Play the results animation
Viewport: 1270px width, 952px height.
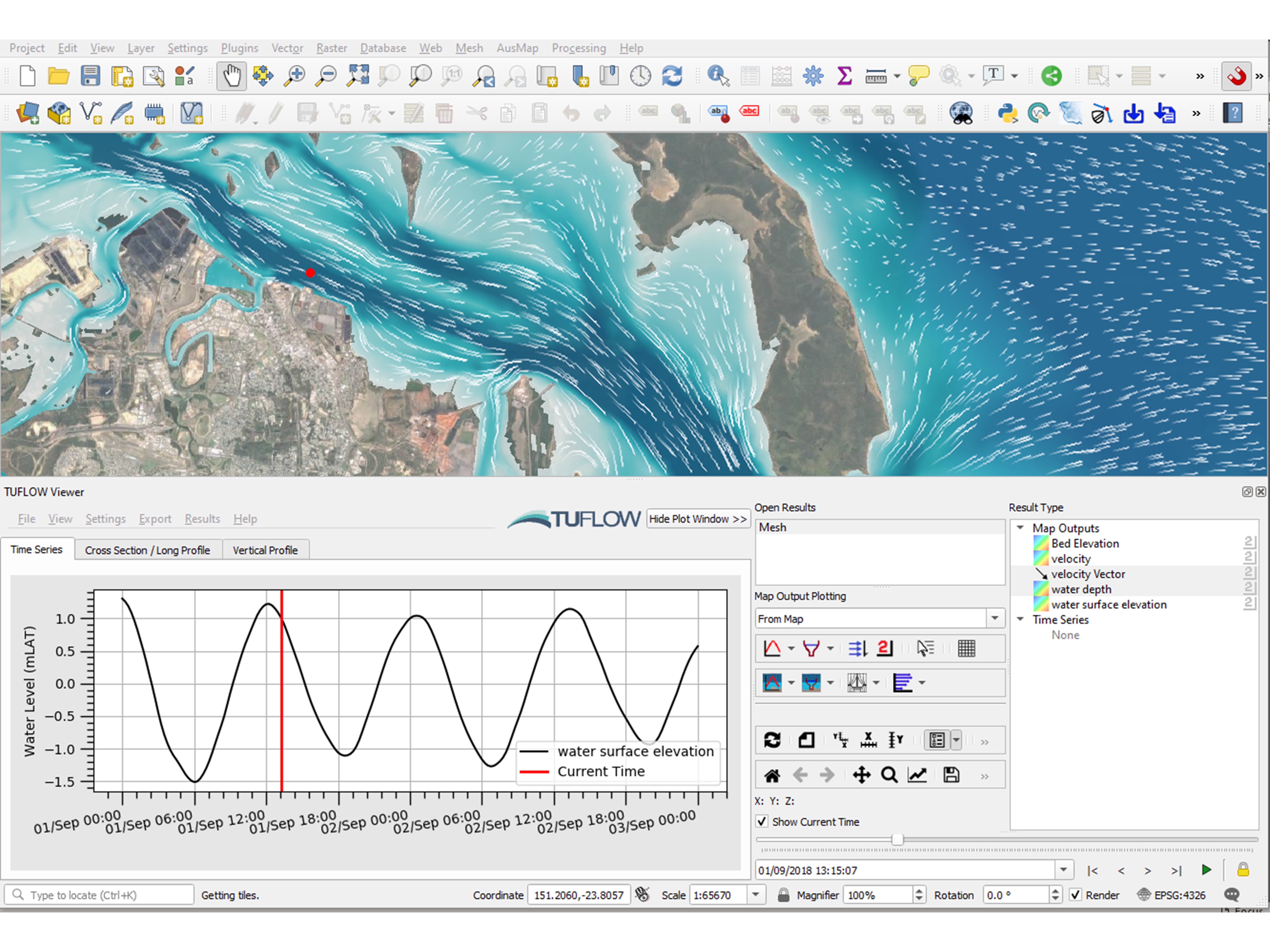1206,870
